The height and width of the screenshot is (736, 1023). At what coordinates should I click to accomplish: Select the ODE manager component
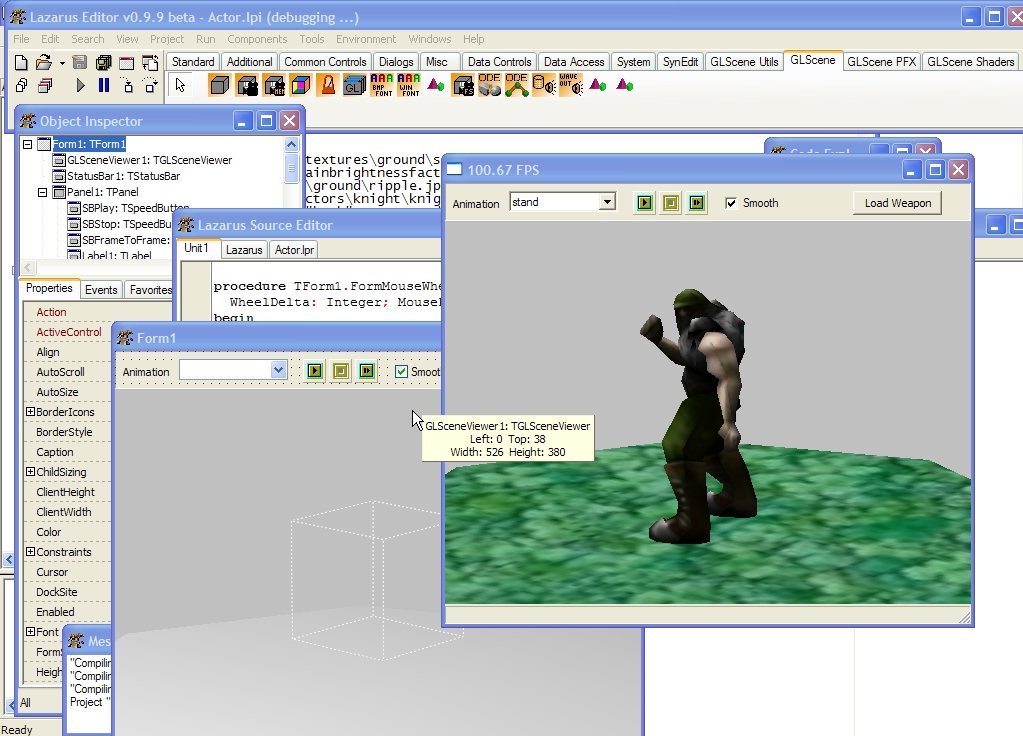tap(489, 85)
